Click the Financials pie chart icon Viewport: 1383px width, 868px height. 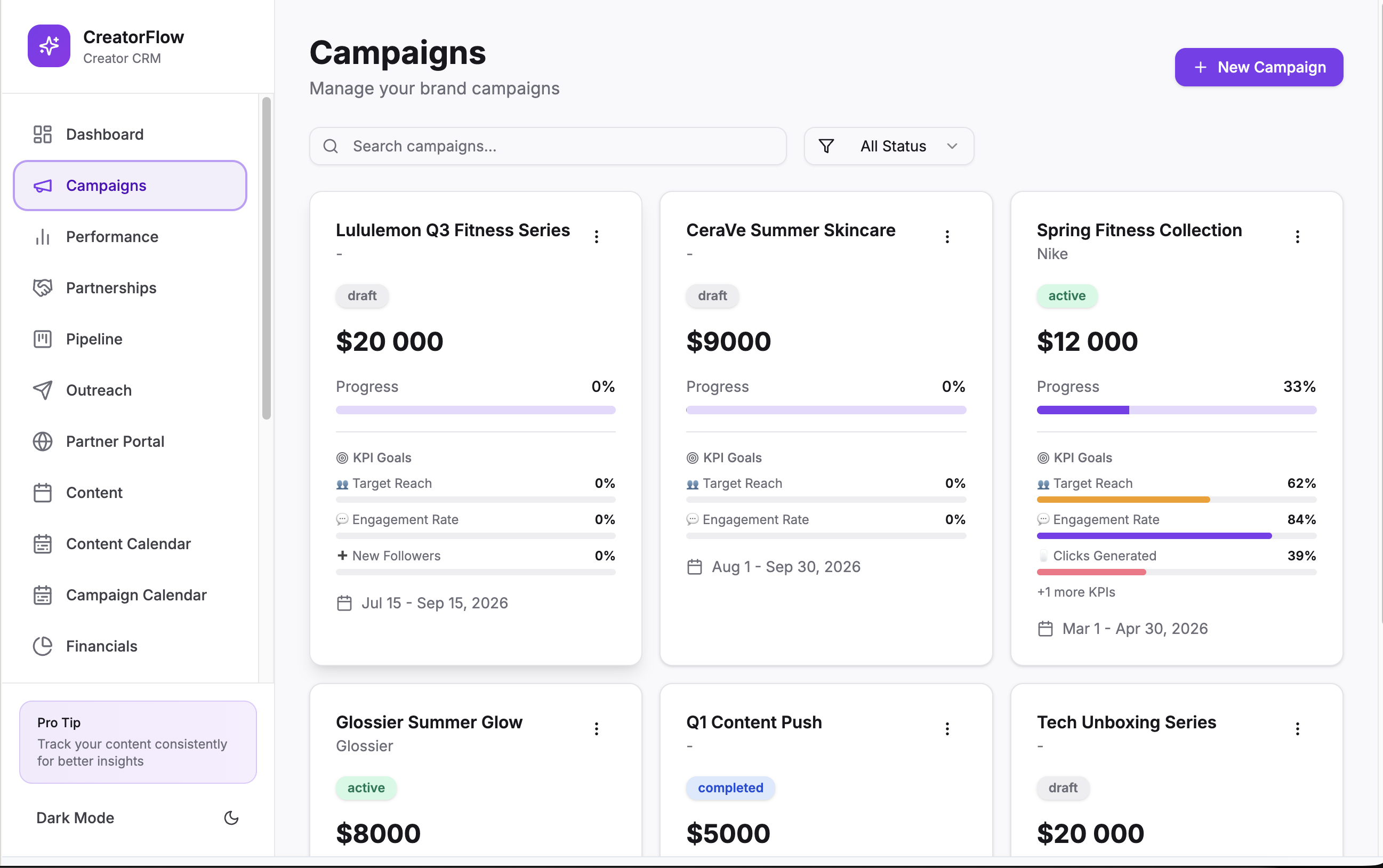(x=43, y=646)
